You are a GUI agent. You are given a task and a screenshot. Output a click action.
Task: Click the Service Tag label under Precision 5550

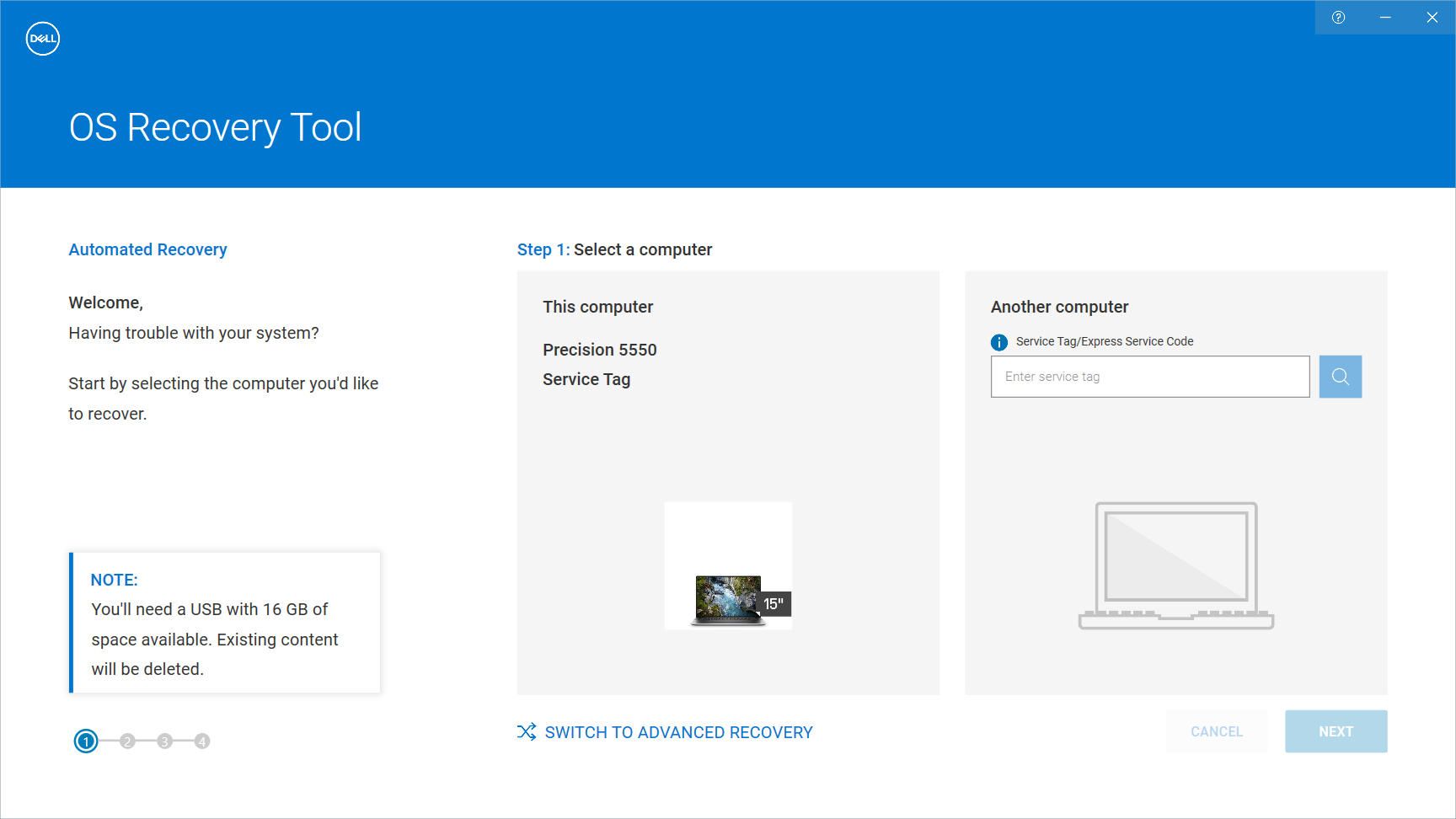pyautogui.click(x=586, y=379)
